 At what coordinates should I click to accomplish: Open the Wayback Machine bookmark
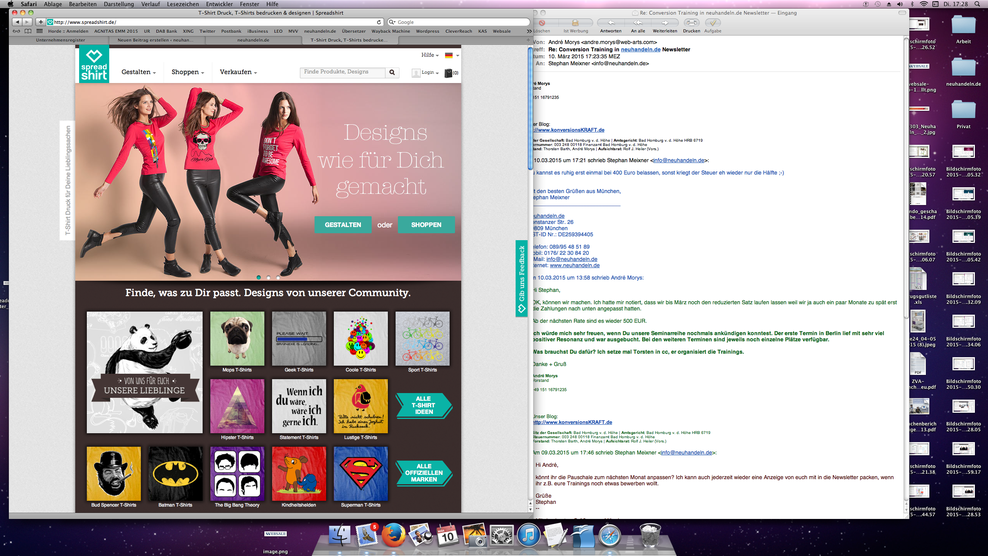pos(390,31)
